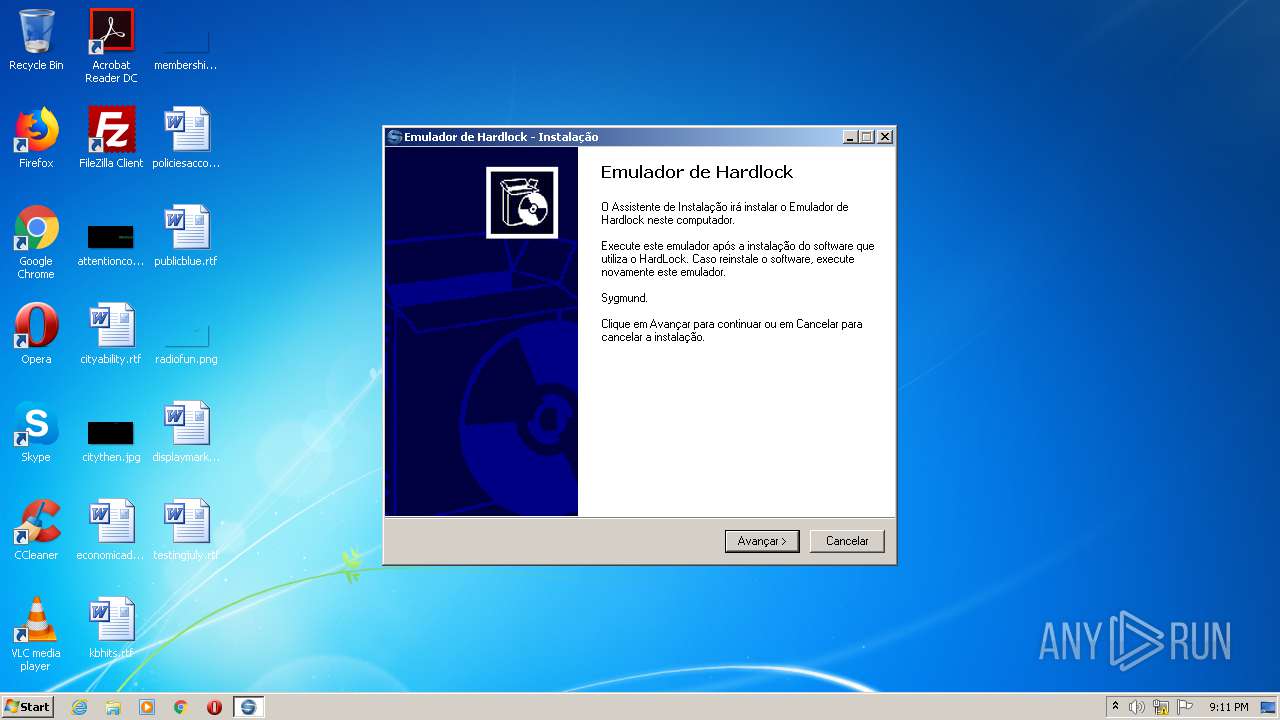1280x720 pixels.
Task: Select the FileZilla Client shortcut
Action: tap(111, 138)
